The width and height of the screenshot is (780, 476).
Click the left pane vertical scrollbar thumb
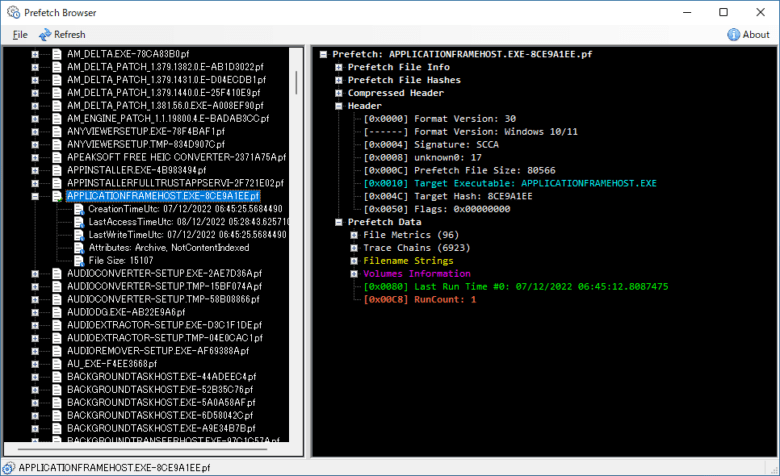(296, 83)
